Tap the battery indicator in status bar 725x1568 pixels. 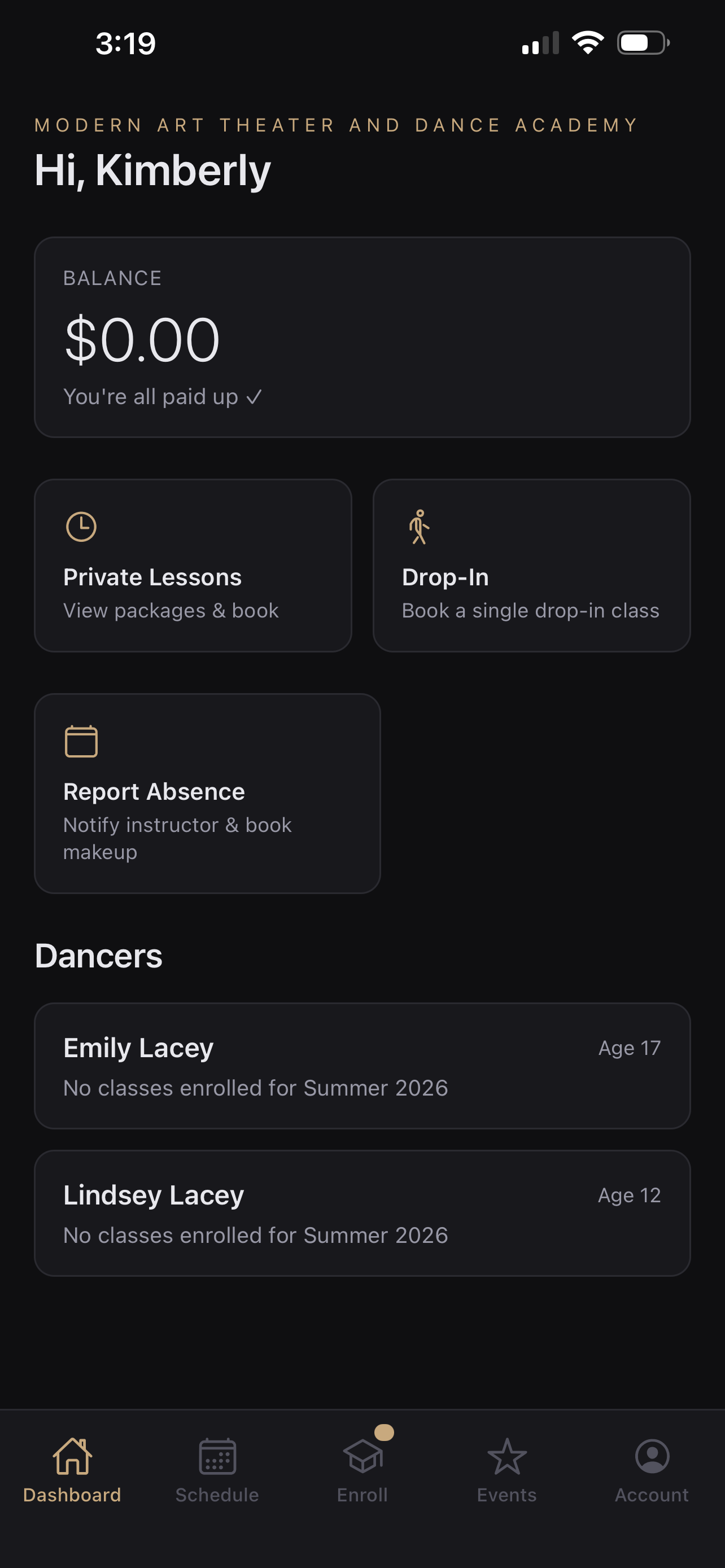point(644,42)
